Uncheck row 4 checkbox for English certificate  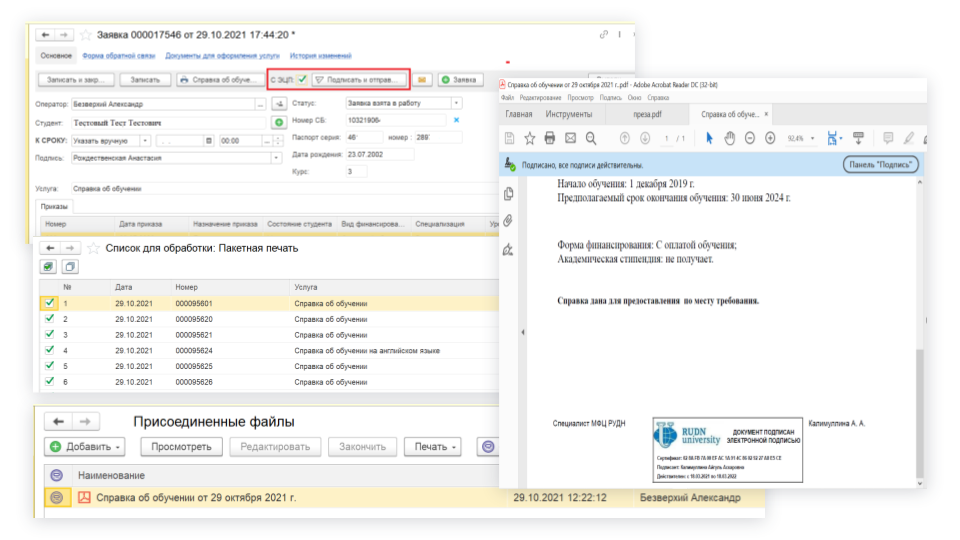click(49, 351)
